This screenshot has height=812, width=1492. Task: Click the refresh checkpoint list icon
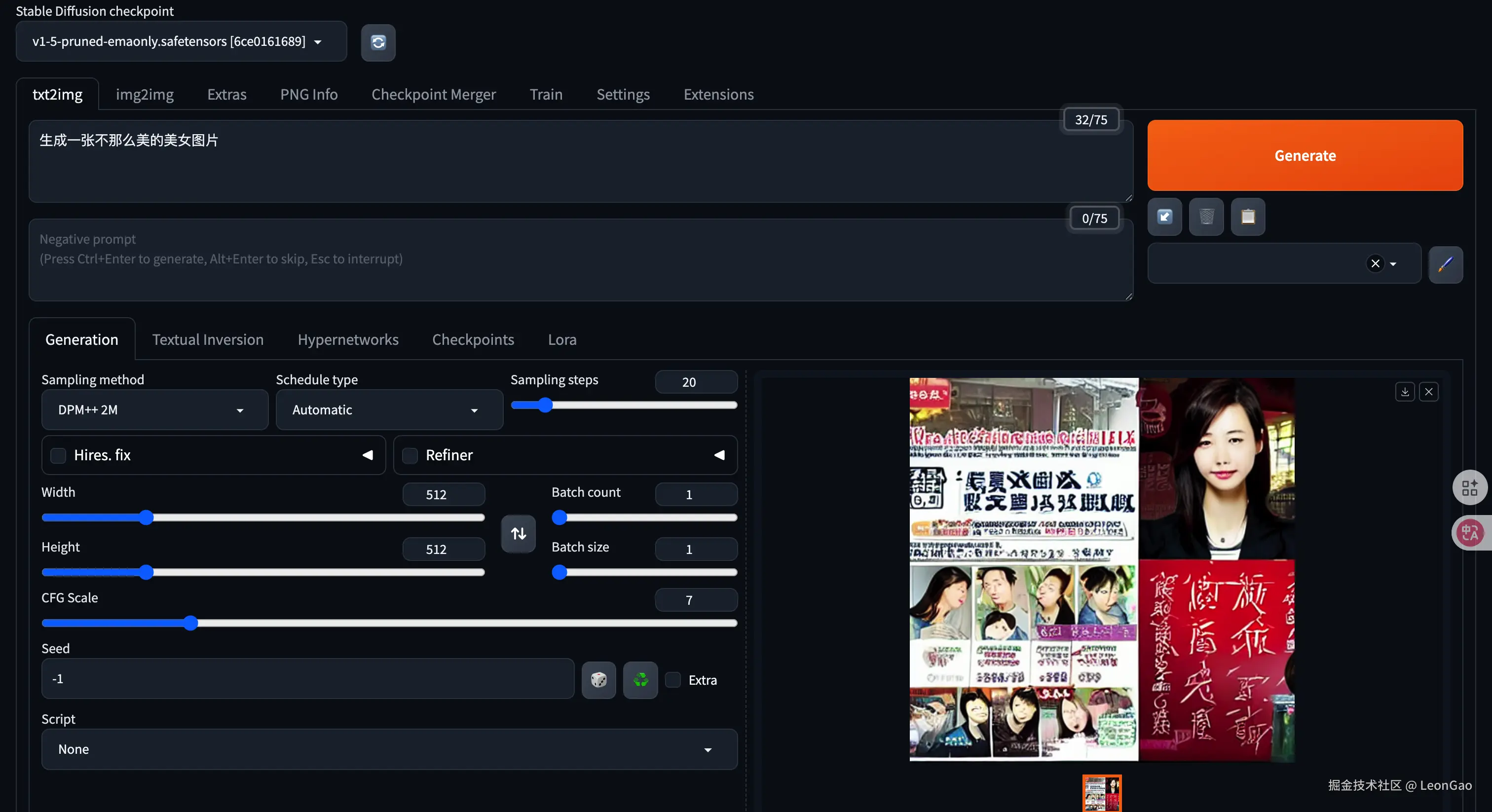click(377, 42)
